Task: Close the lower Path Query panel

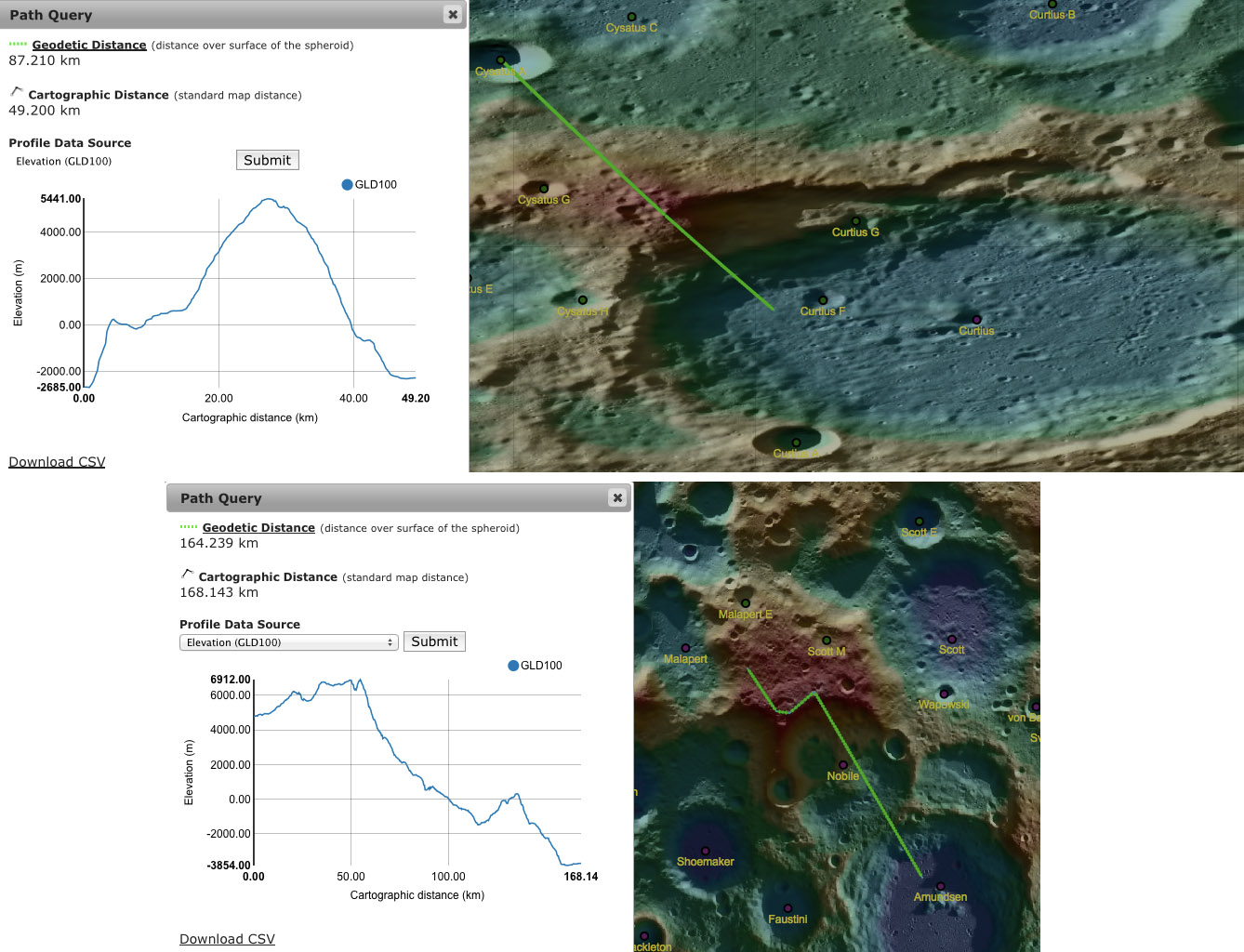Action: (x=617, y=497)
